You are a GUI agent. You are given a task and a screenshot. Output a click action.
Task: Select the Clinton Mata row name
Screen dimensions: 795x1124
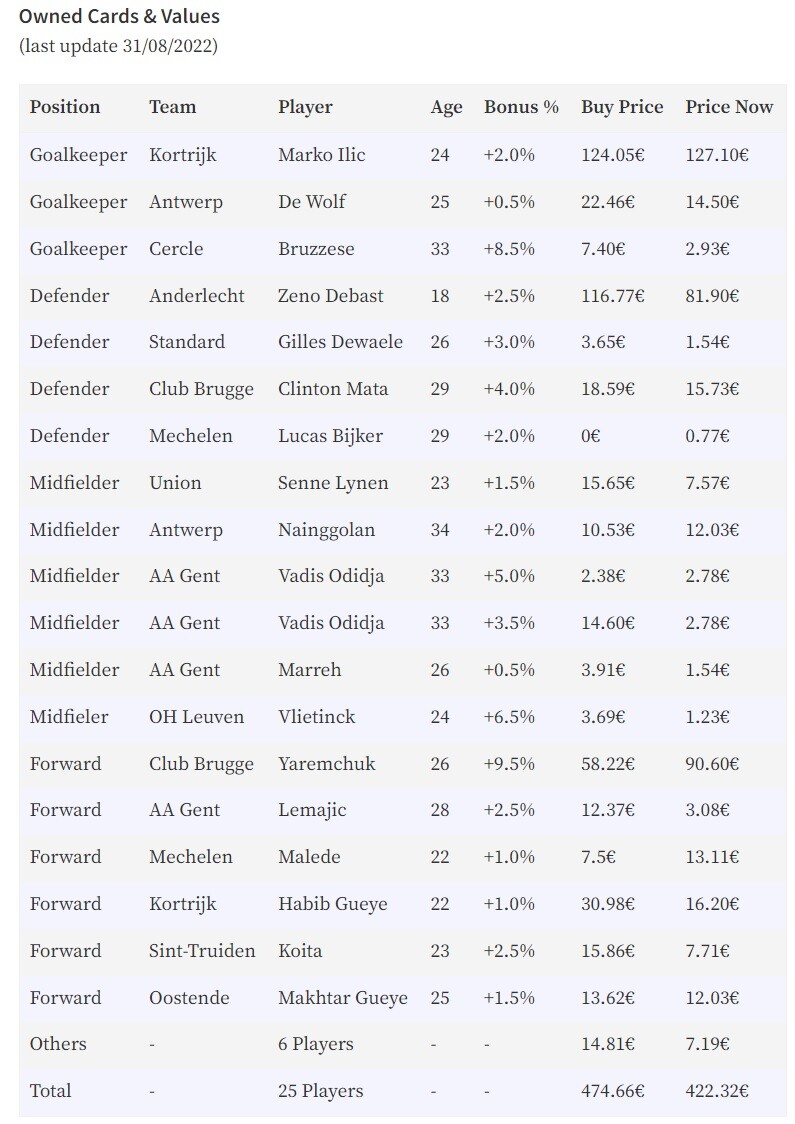click(333, 389)
